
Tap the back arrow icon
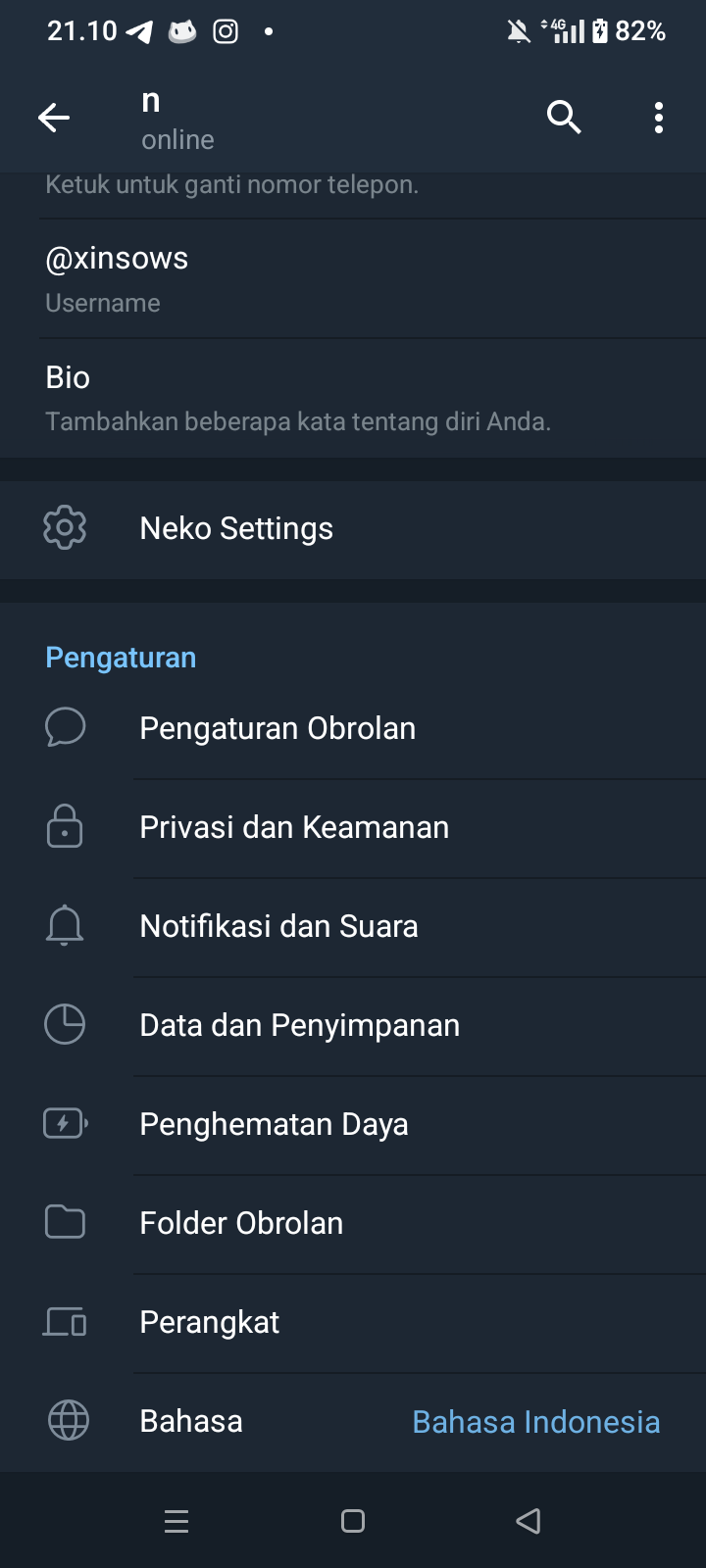coord(54,118)
